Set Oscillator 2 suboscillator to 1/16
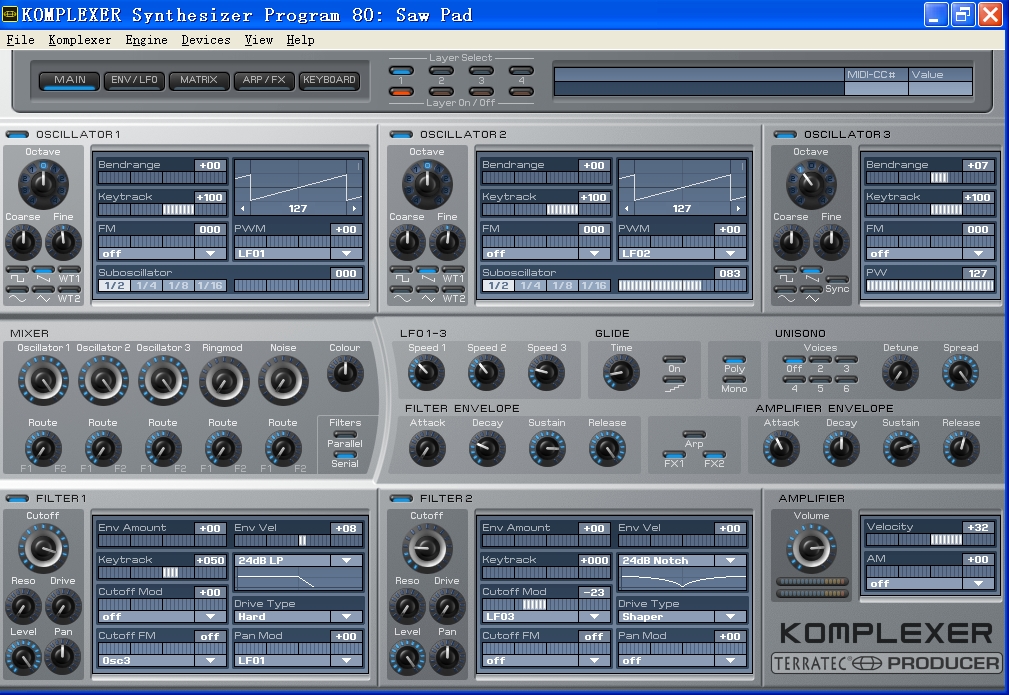The image size is (1009, 695). tap(593, 286)
